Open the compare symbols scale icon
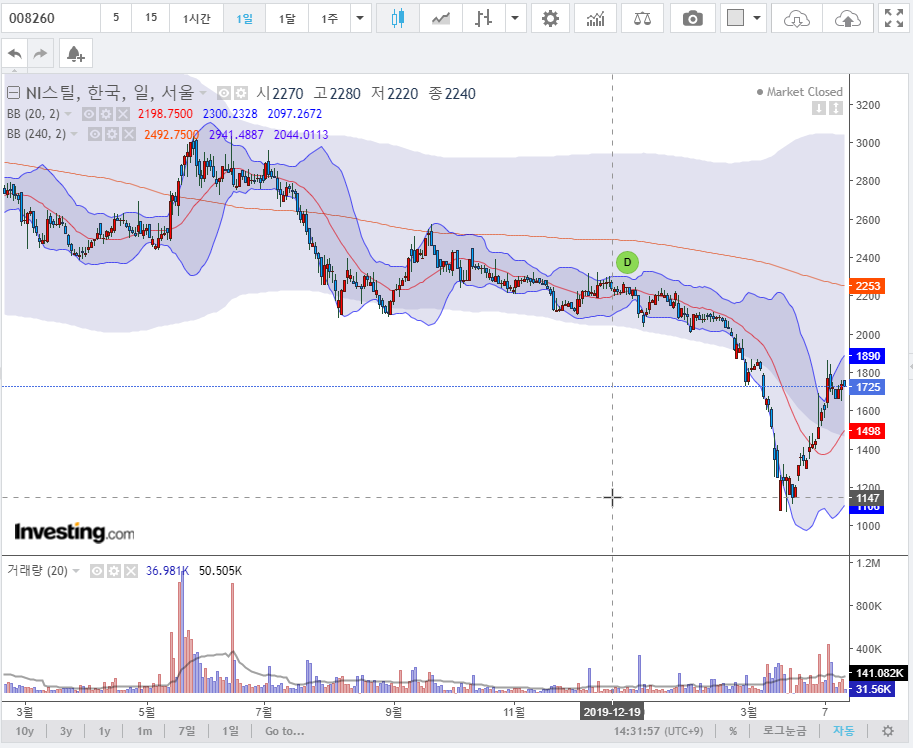This screenshot has width=913, height=749. [642, 19]
